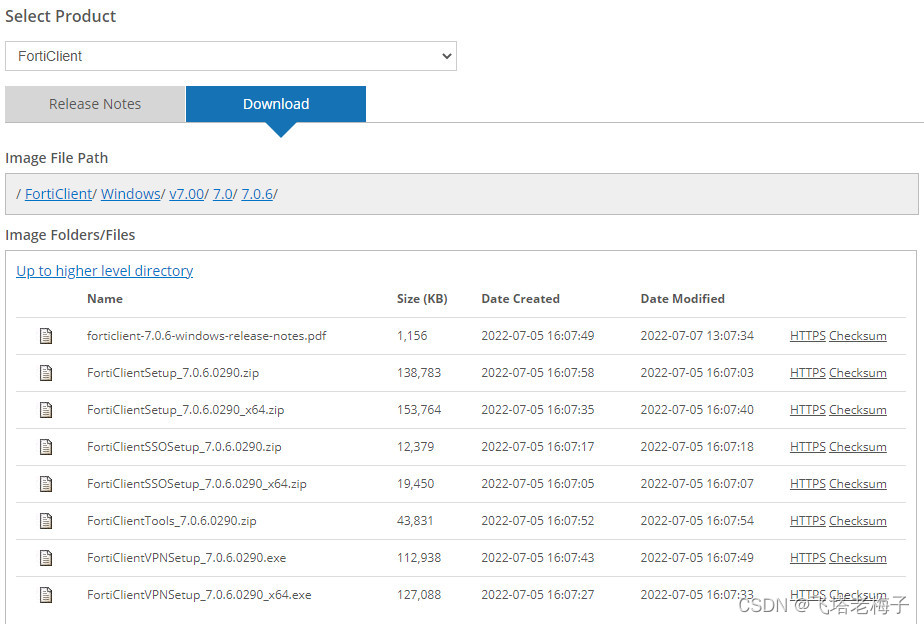
Task: Click the Date Modified column header
Action: 682,299
